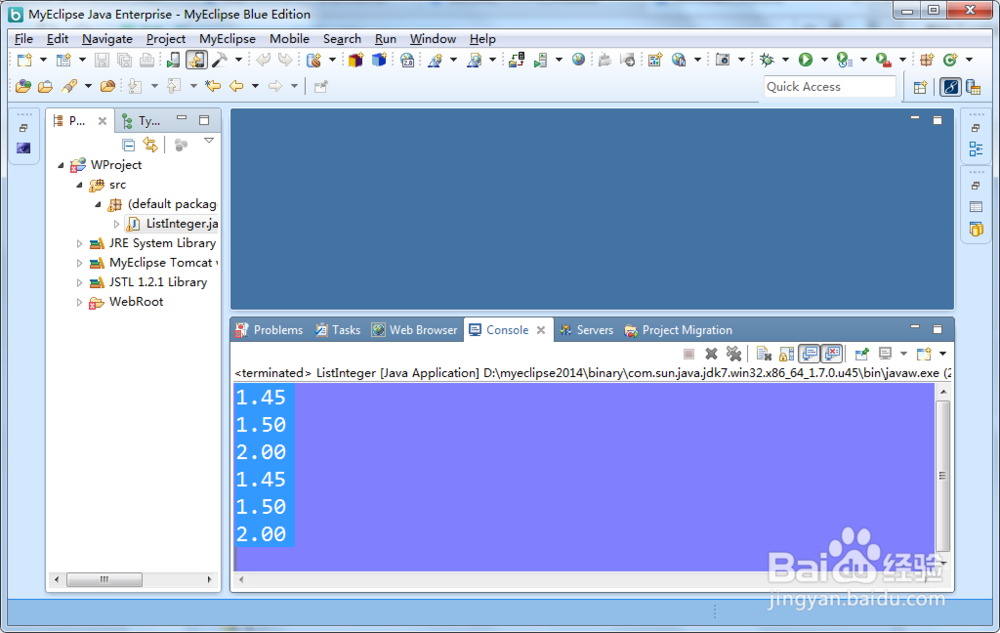Click the Console vertical scrollbar thumb
Image resolution: width=1000 pixels, height=633 pixels.
[x=943, y=475]
